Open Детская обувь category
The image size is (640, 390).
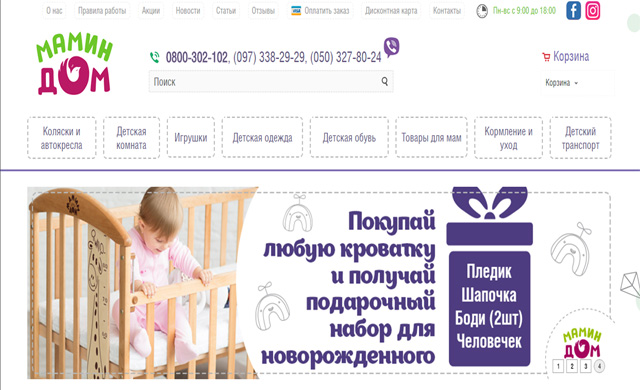349,137
